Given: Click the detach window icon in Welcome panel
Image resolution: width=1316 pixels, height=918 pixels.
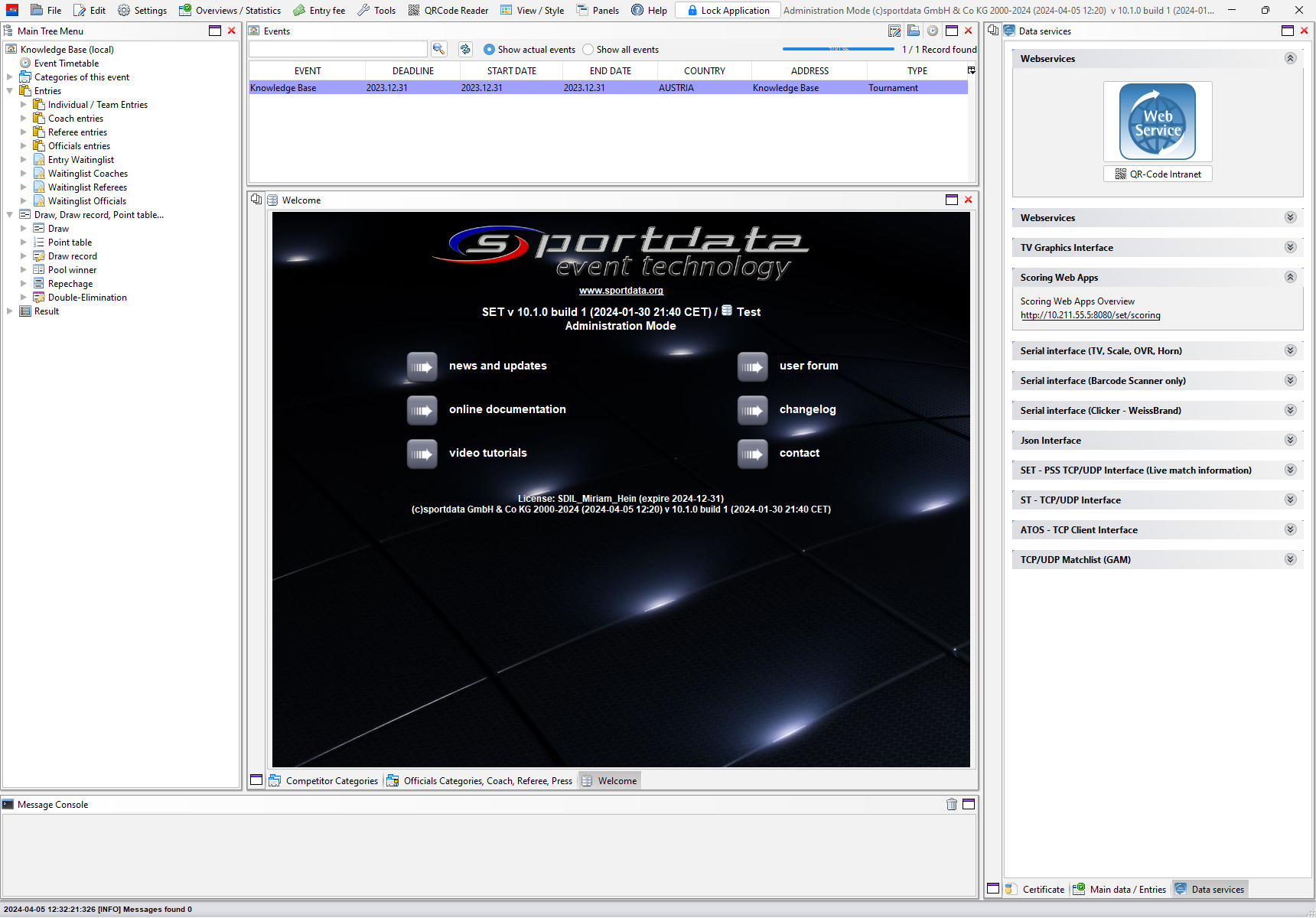Looking at the screenshot, I should [256, 200].
